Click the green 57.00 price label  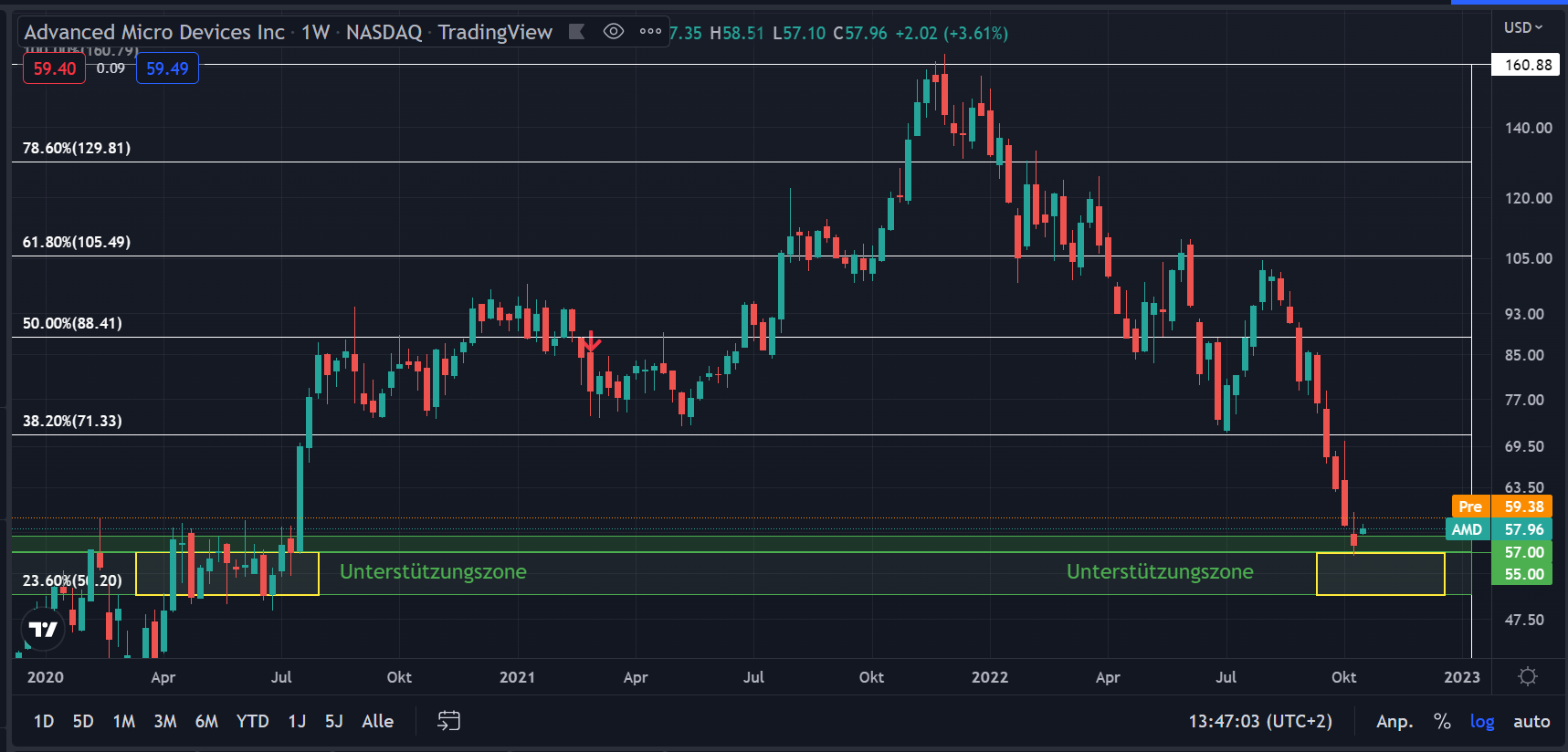click(1524, 552)
